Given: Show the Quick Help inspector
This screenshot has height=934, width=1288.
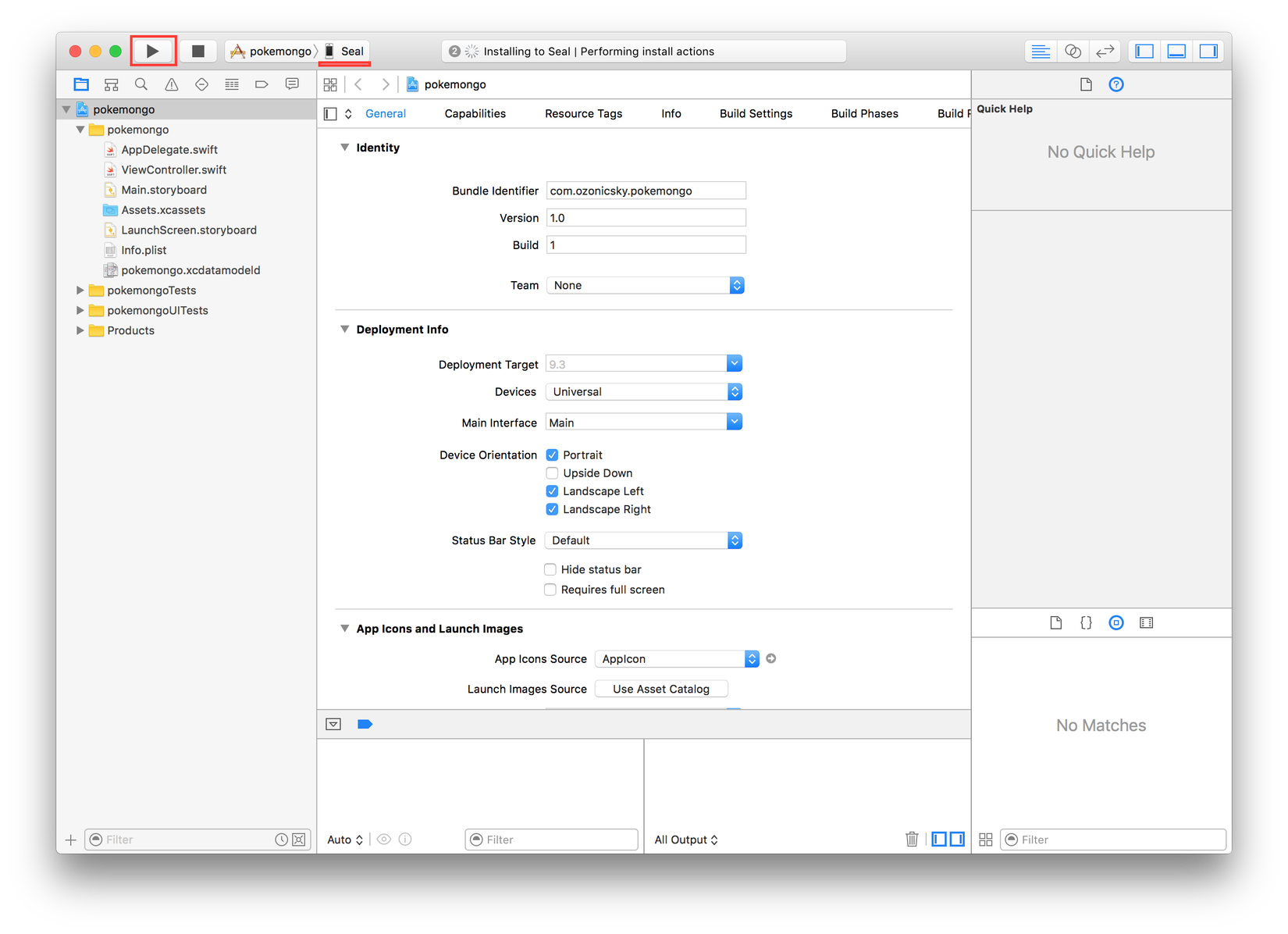Looking at the screenshot, I should tap(1116, 84).
